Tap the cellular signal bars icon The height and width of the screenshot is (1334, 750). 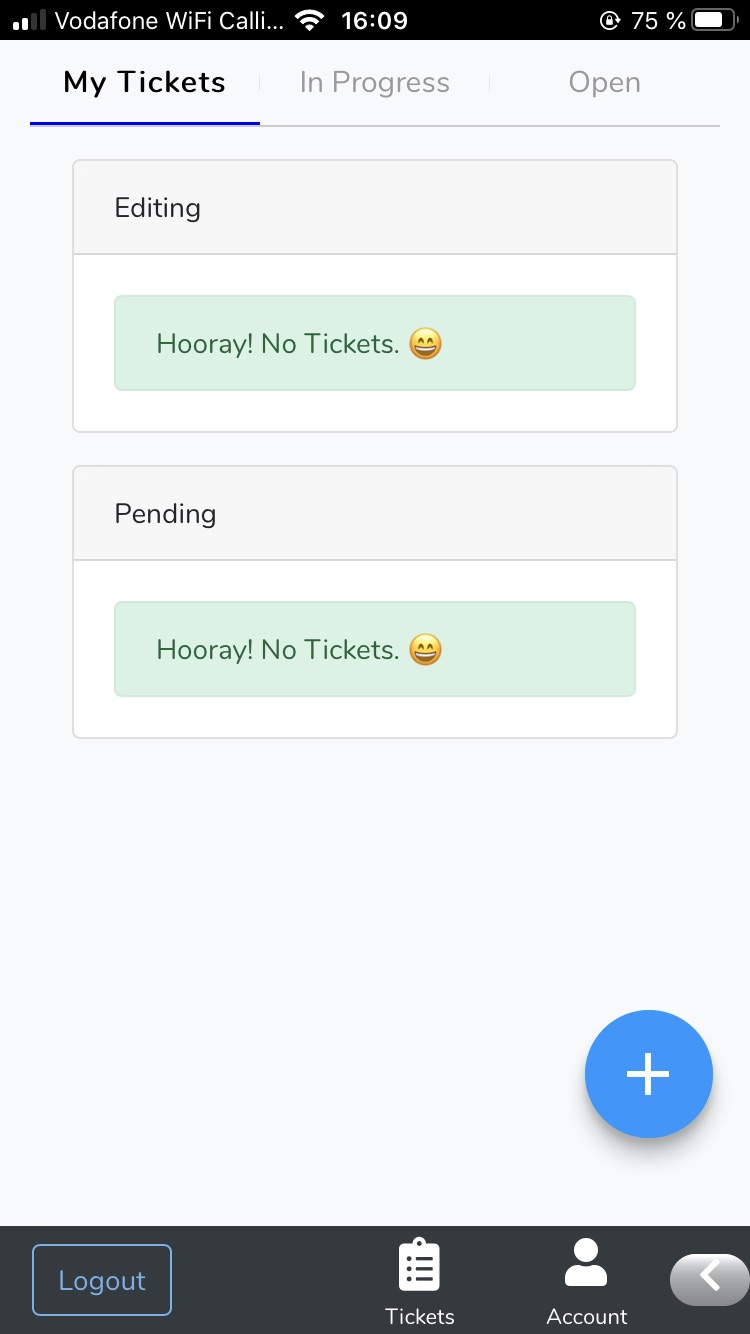click(x=29, y=21)
